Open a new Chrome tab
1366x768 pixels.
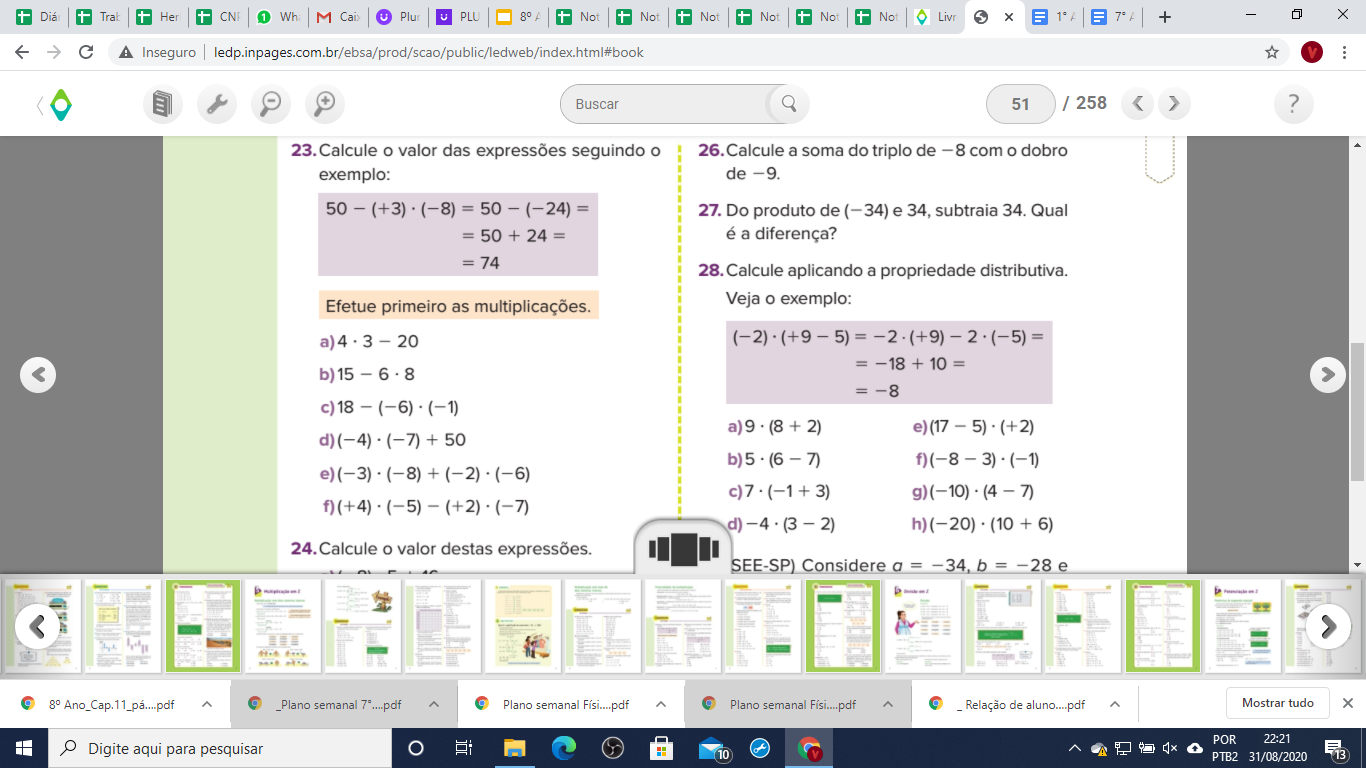coord(1164,17)
